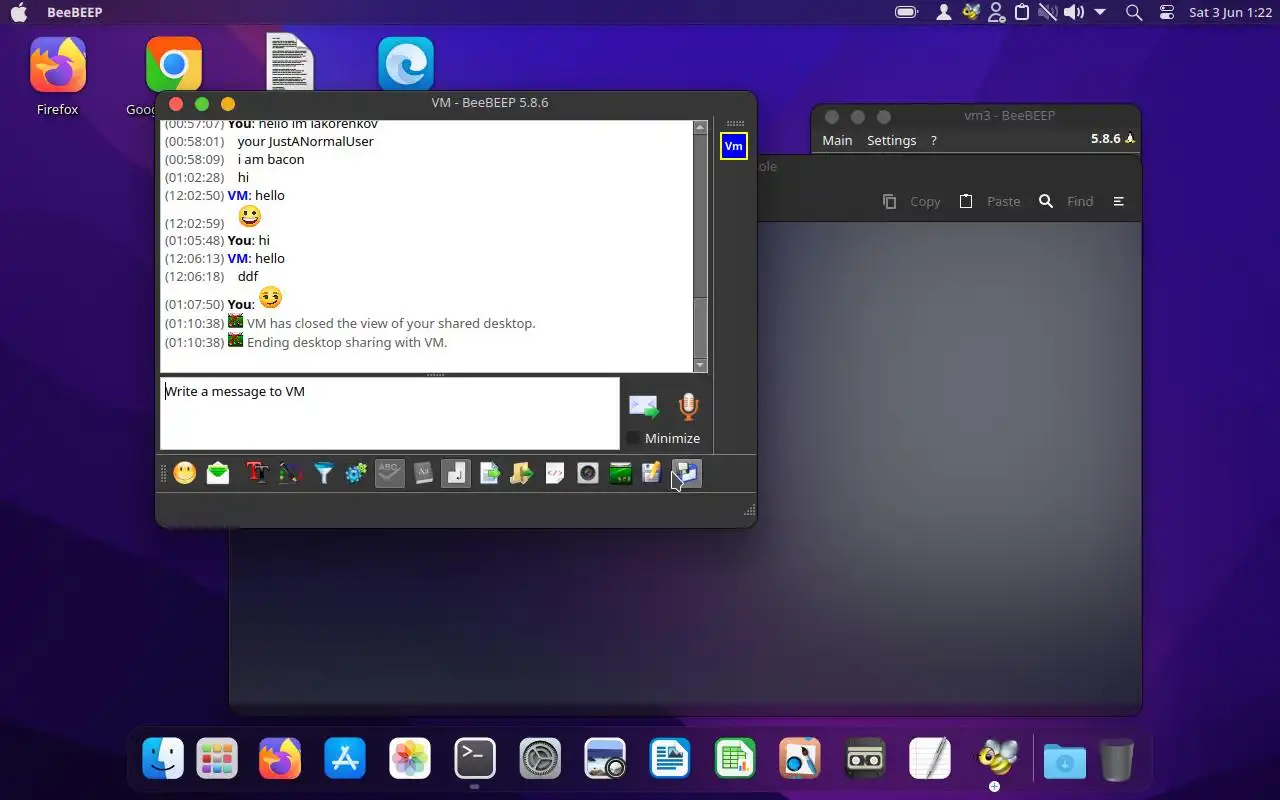1280x800 pixels.
Task: Click the line "your JustANormalUser" in chat
Action: click(x=306, y=141)
